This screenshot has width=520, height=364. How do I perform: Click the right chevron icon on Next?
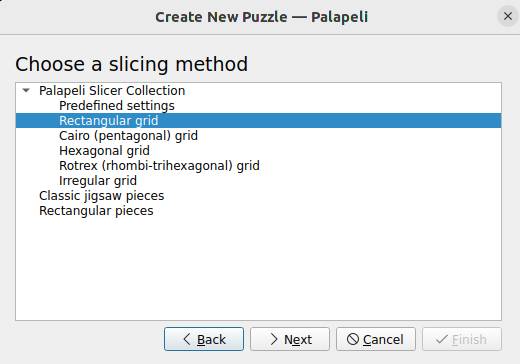[x=274, y=339]
